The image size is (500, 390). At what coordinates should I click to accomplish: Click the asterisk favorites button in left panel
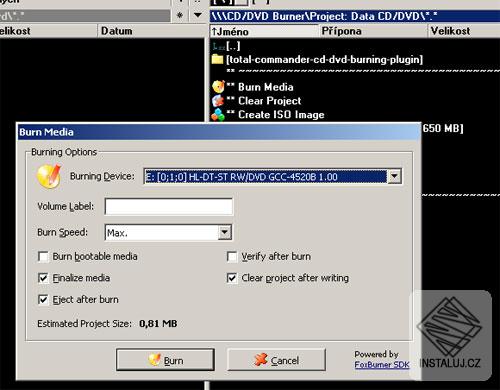180,15
